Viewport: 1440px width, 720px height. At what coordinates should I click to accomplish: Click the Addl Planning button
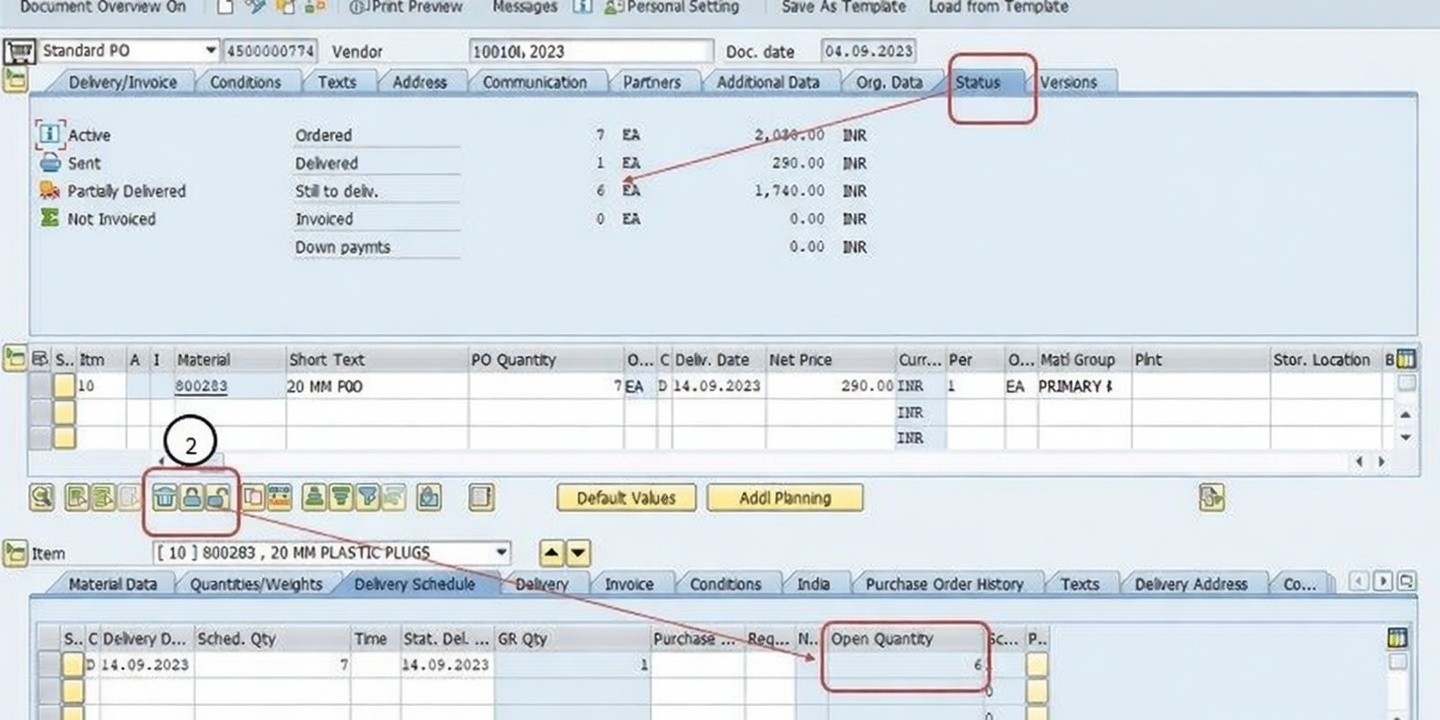[x=784, y=498]
